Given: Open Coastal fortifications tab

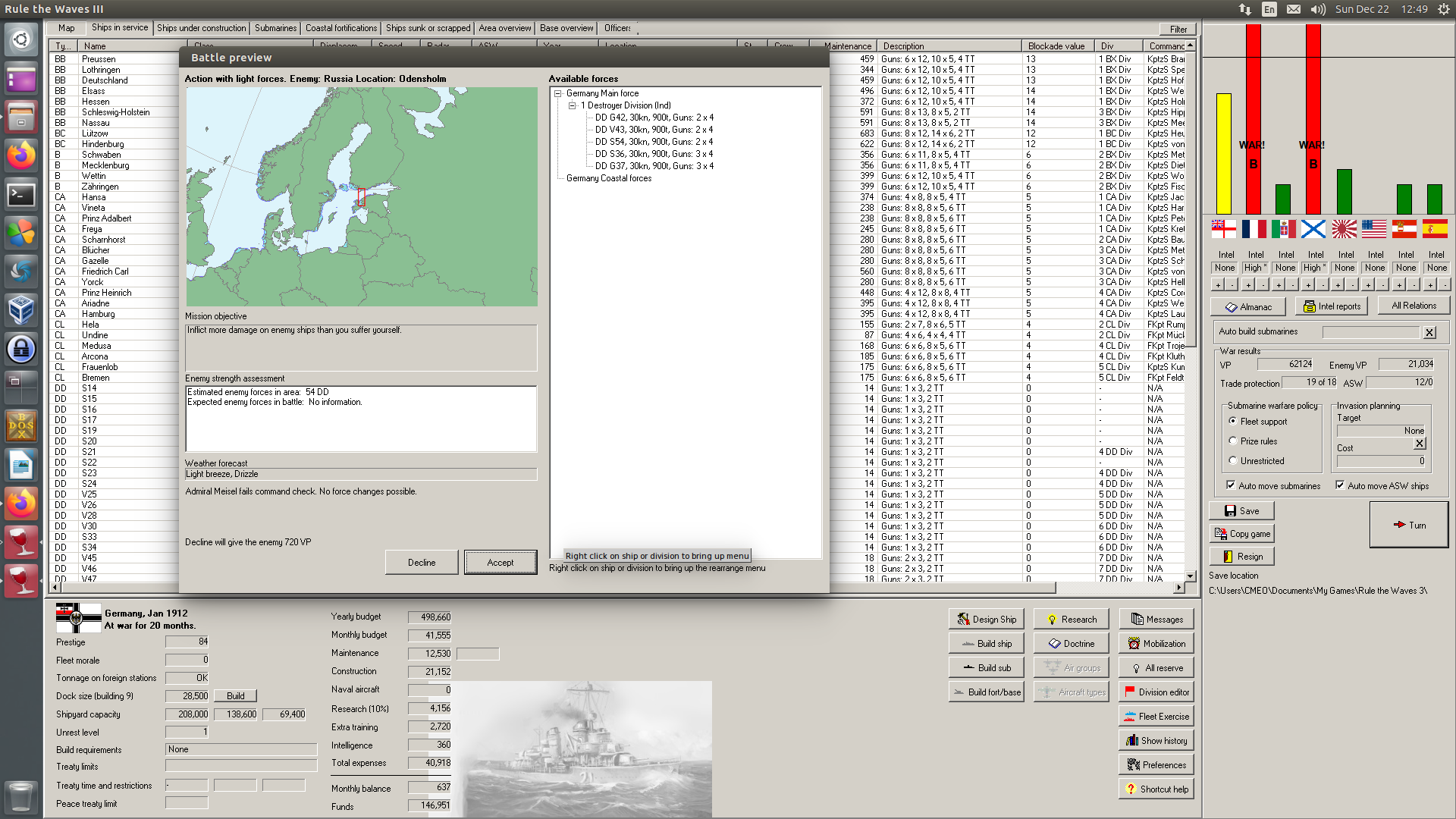Looking at the screenshot, I should coord(341,28).
